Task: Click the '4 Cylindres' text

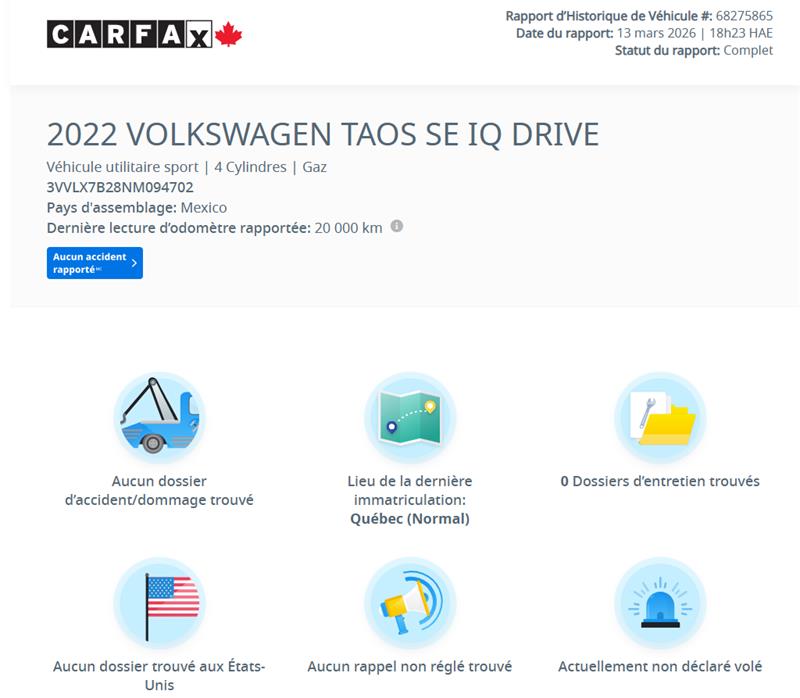Action: tap(251, 167)
